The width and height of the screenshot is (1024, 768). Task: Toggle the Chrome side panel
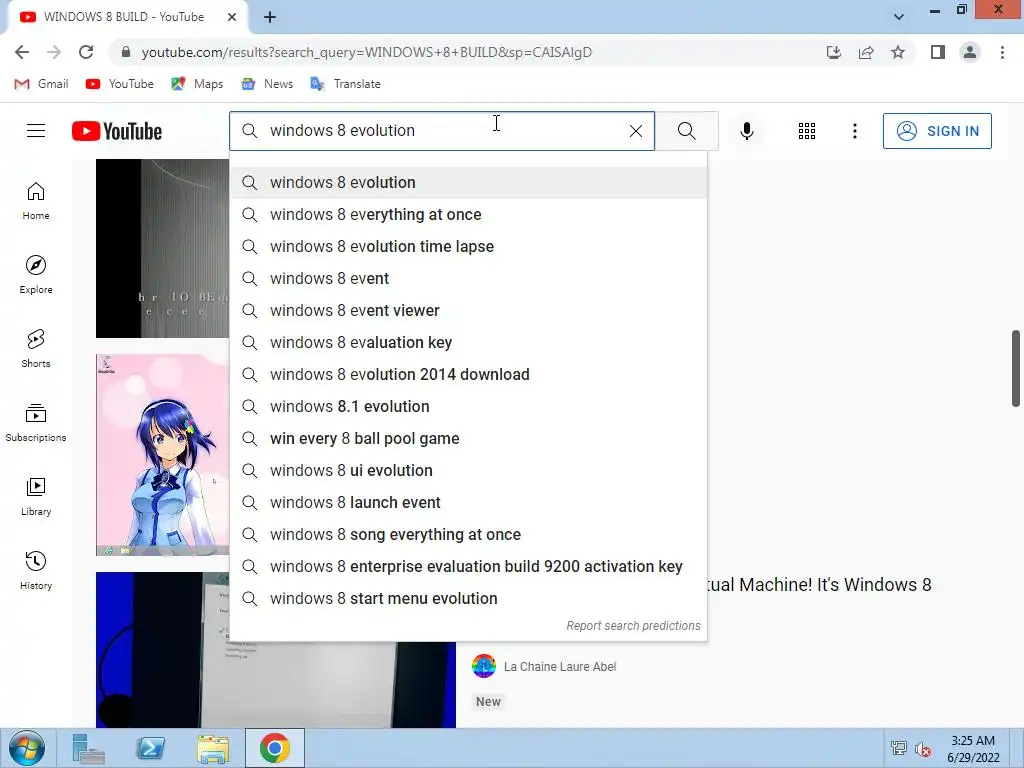[x=938, y=52]
